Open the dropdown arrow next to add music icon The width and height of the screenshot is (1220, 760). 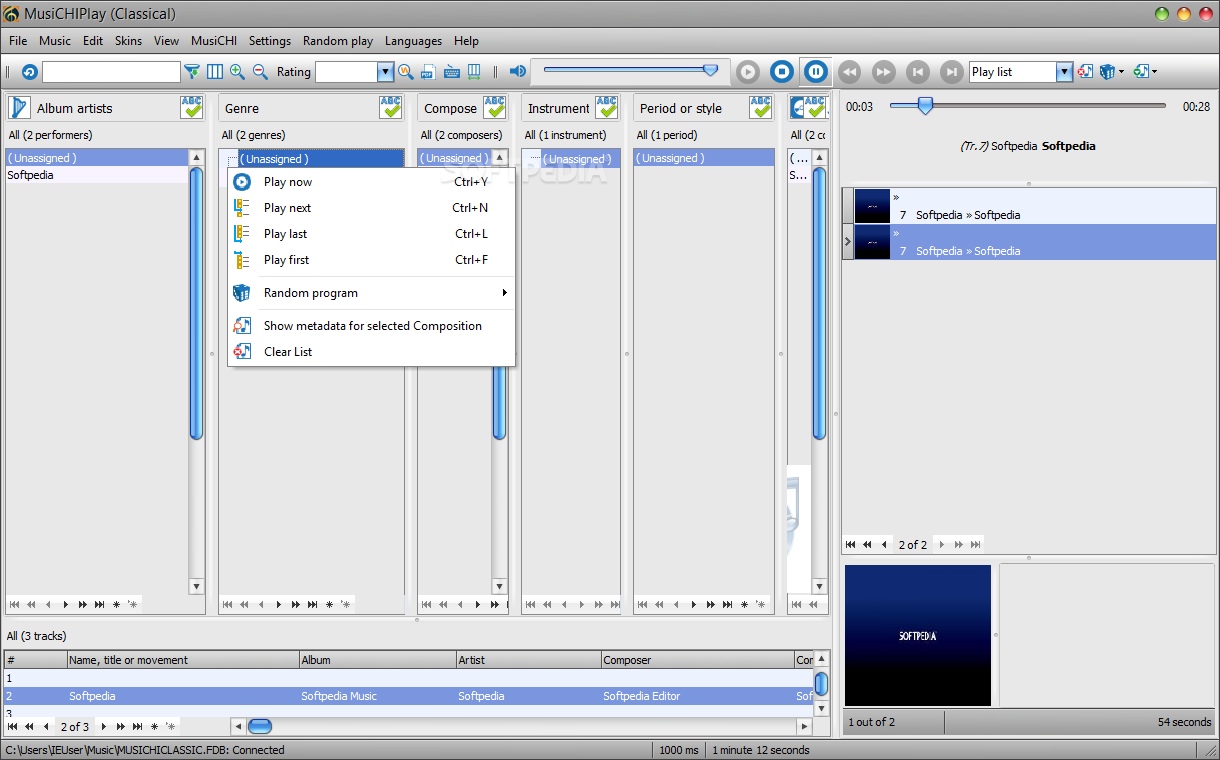click(1155, 72)
